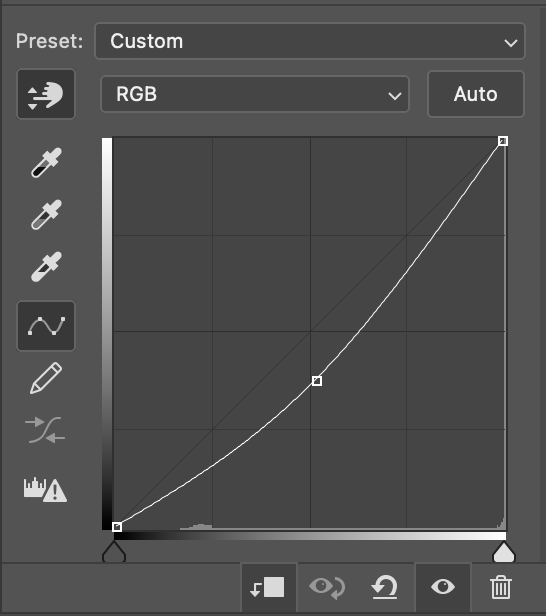The width and height of the screenshot is (546, 616).
Task: Select the pencil draw curve tool
Action: pos(46,378)
